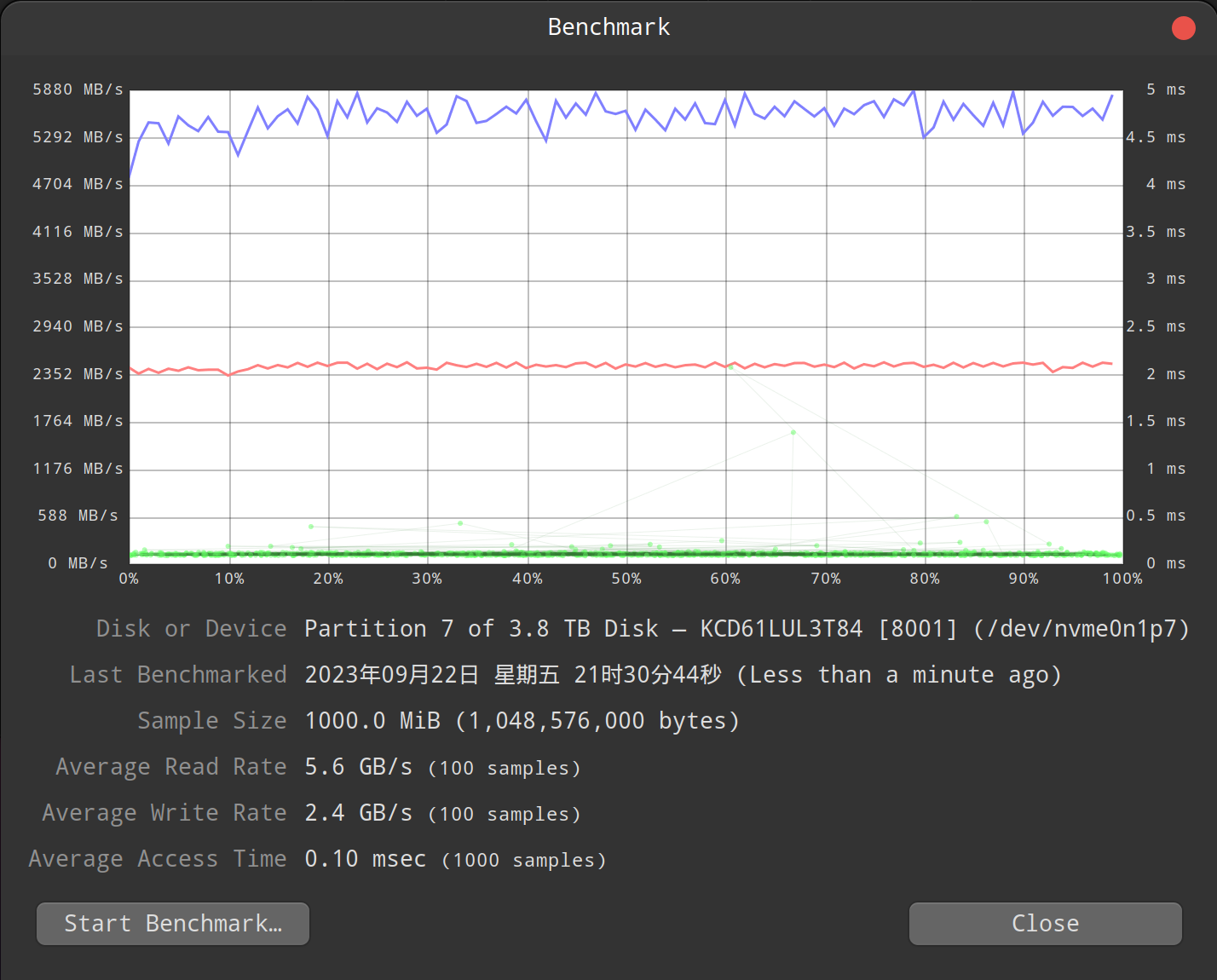The width and height of the screenshot is (1217, 980).
Task: Click the 0 MB/s axis label
Action: pos(78,563)
